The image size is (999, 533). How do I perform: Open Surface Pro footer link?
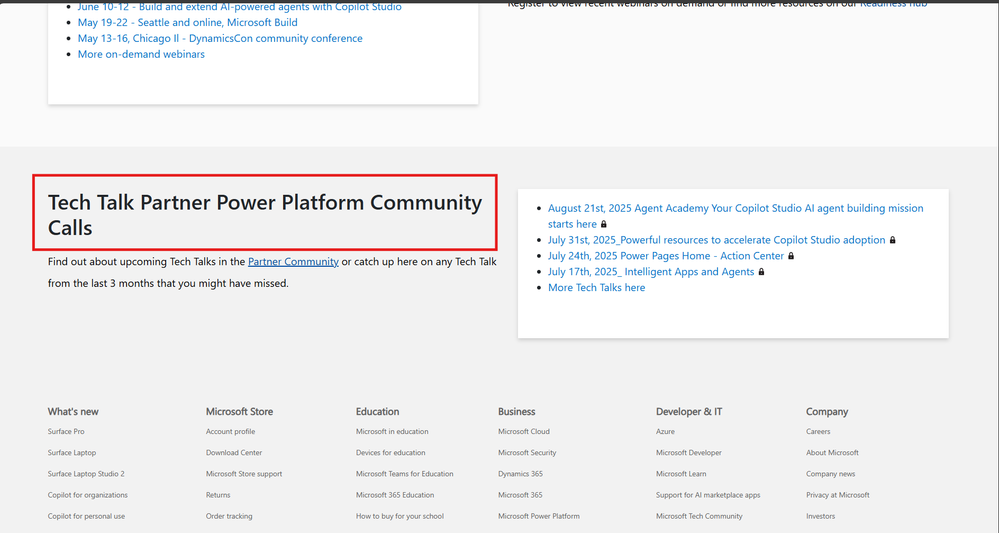[66, 432]
